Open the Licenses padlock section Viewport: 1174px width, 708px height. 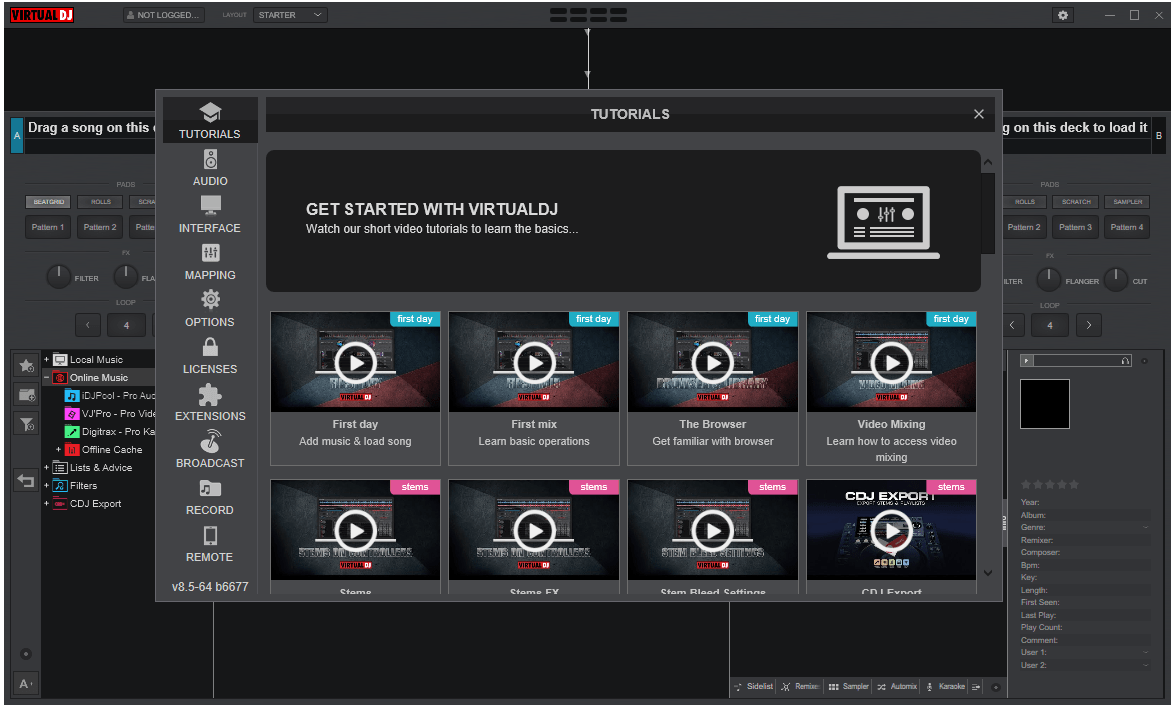coord(210,356)
